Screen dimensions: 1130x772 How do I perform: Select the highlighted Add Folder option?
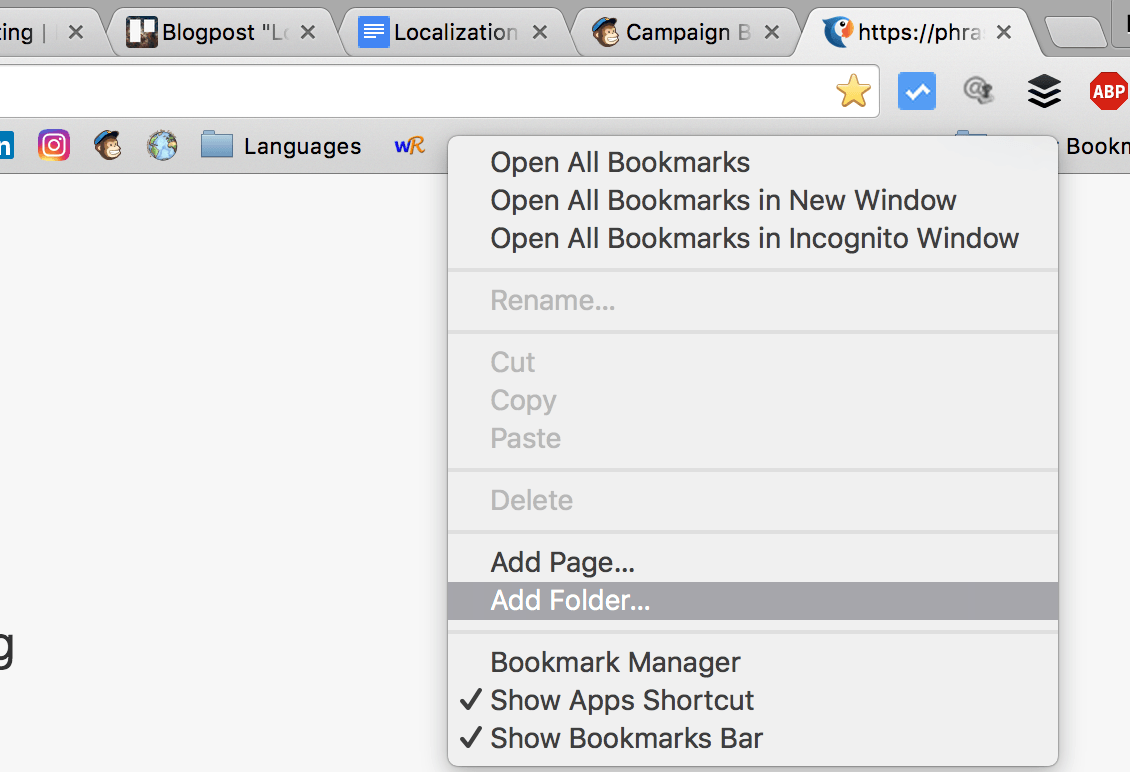click(569, 601)
